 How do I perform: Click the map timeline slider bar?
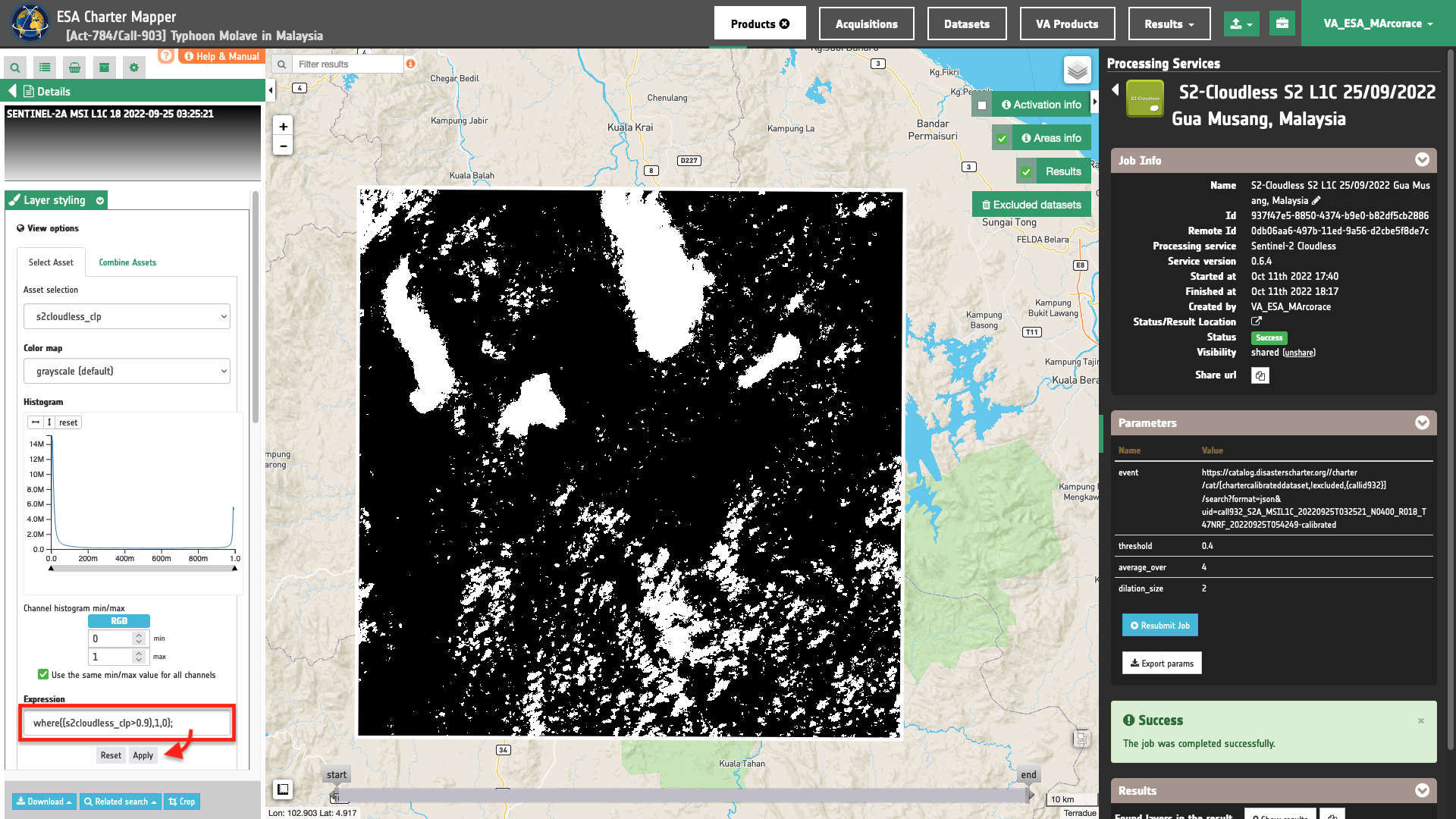tap(684, 795)
